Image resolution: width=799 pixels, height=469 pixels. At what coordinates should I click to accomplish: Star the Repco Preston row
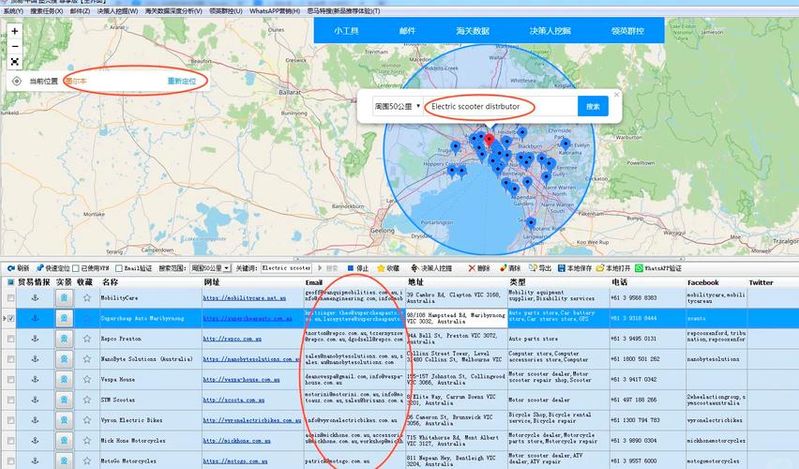coord(87,338)
